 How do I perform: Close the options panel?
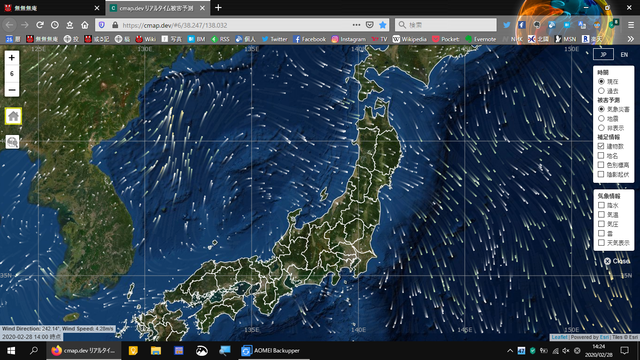617,261
